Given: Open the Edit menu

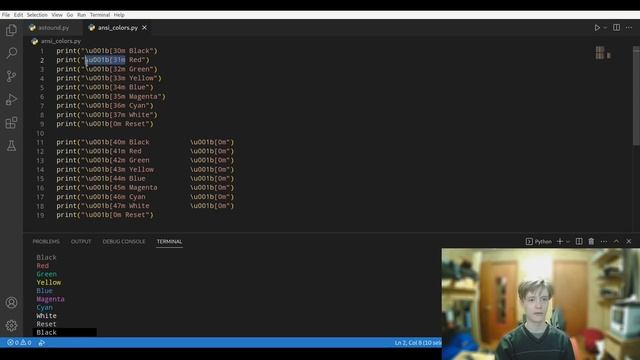Looking at the screenshot, I should [18, 15].
